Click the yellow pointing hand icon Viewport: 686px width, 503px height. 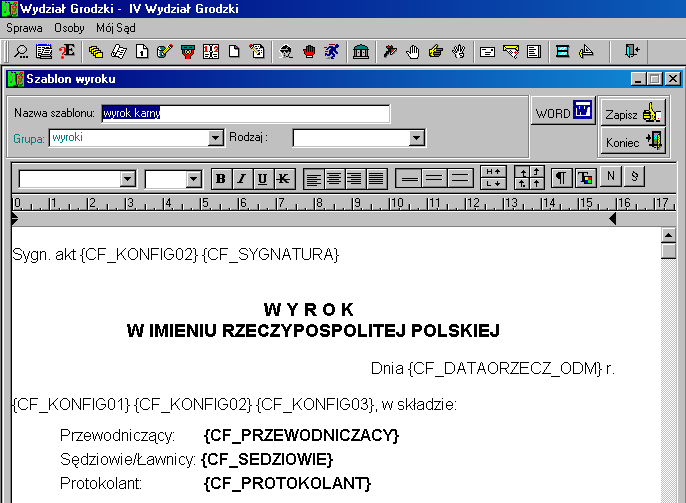[x=436, y=52]
